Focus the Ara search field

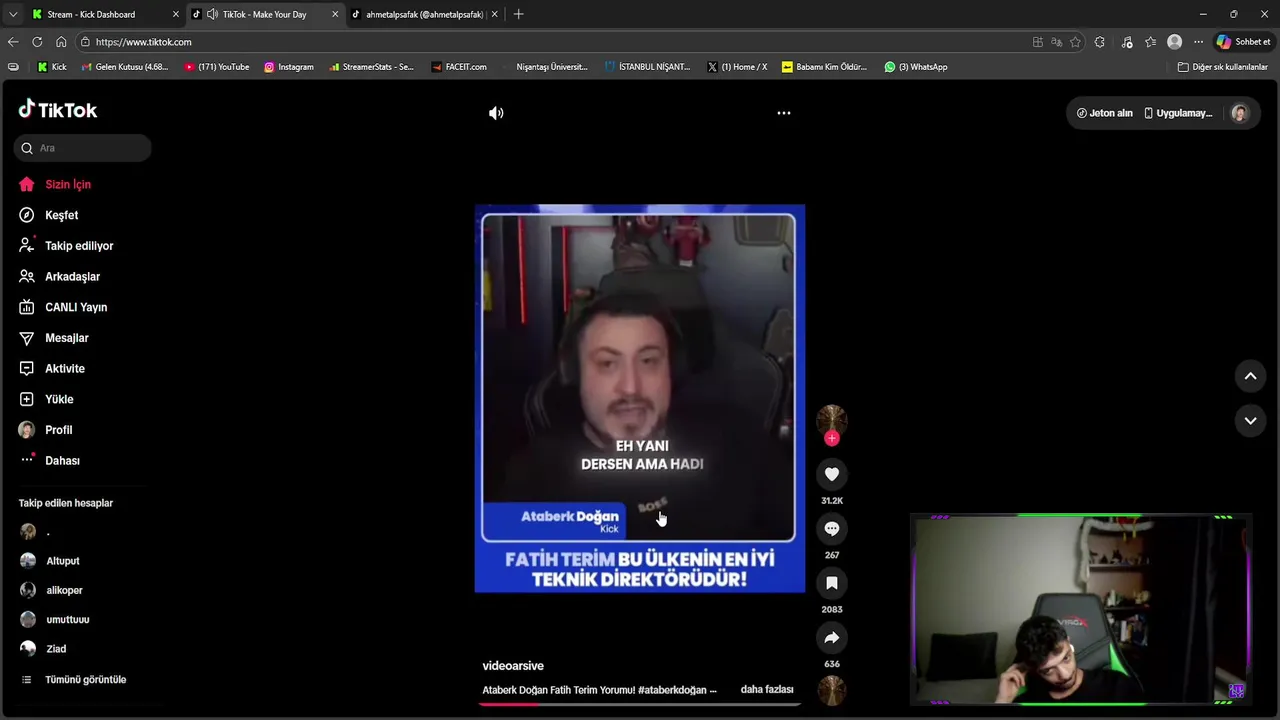(x=83, y=148)
